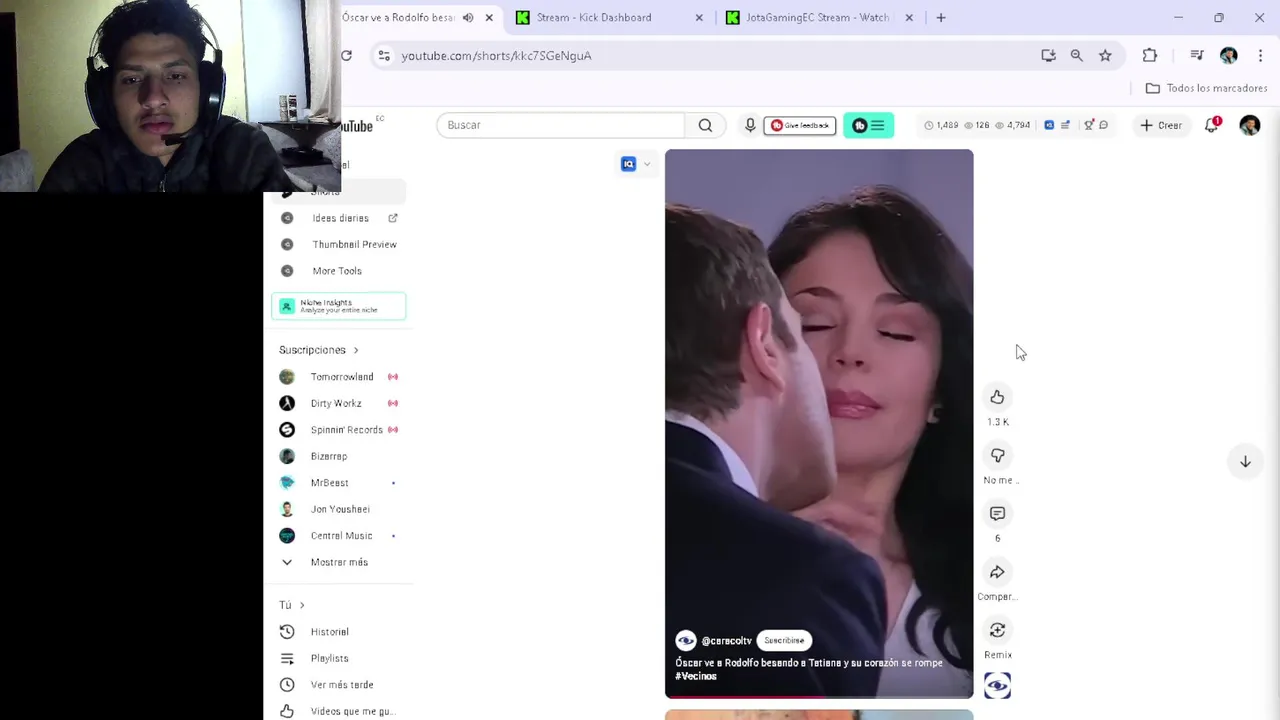The width and height of the screenshot is (1280, 720).
Task: Click the vidIQ blue IQ icon in stats bar
Action: [1049, 125]
